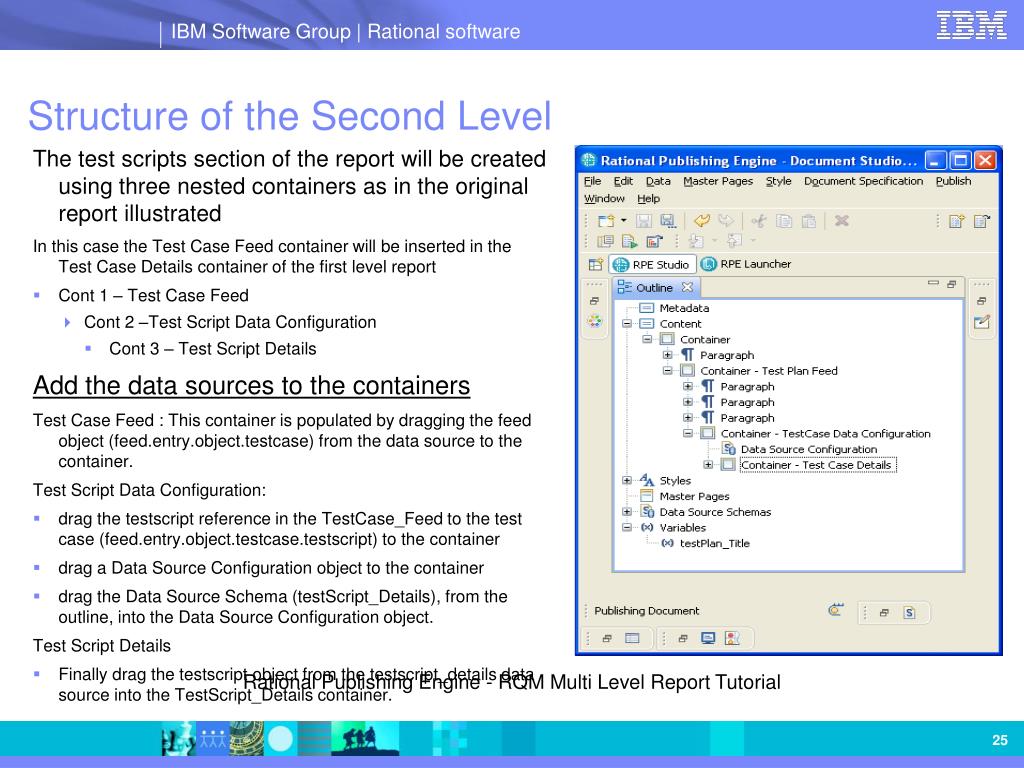Screen dimensions: 1024x768
Task: Click the Undo arrow icon
Action: 702,221
